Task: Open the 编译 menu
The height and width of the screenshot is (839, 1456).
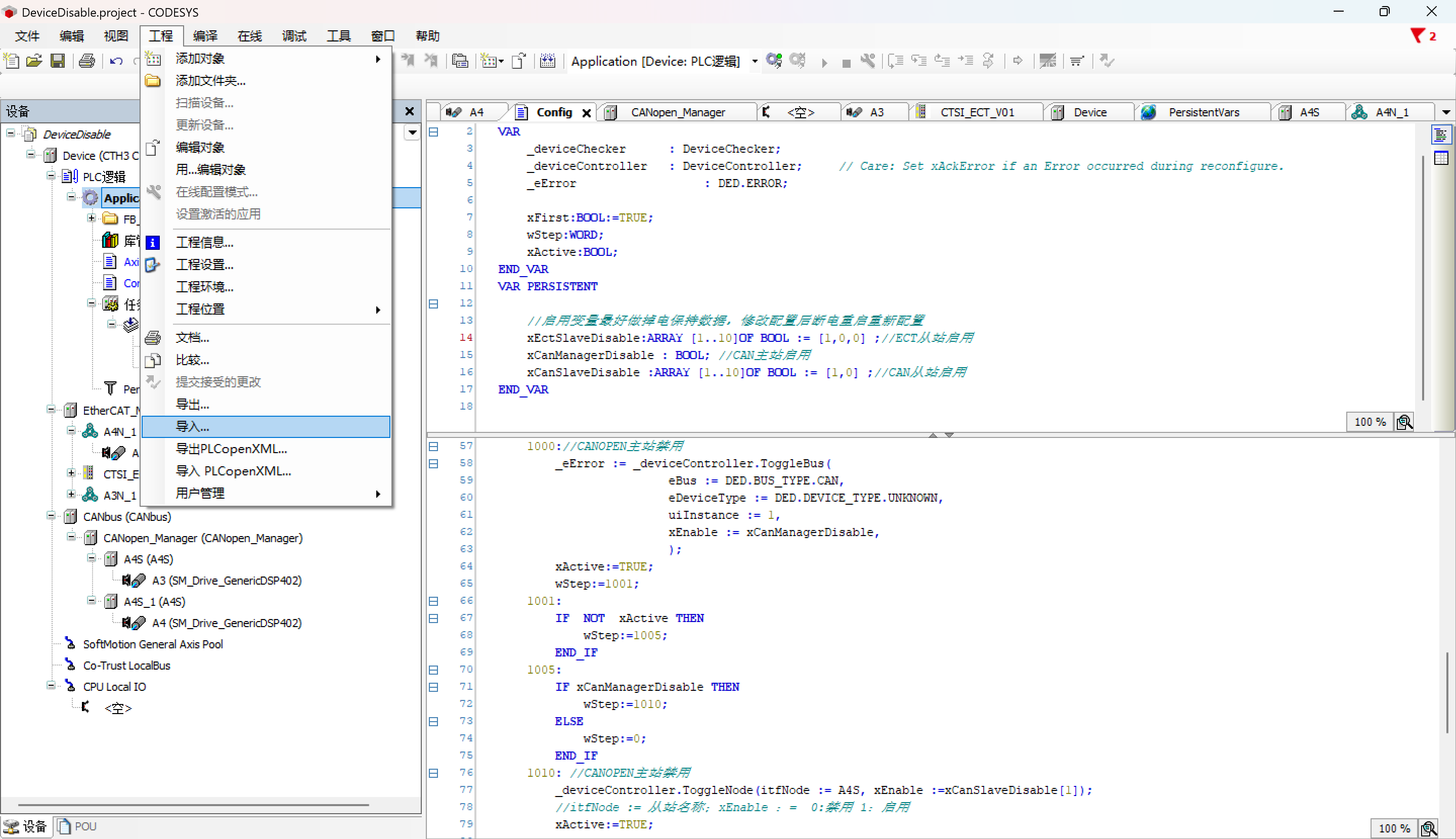Action: 205,36
